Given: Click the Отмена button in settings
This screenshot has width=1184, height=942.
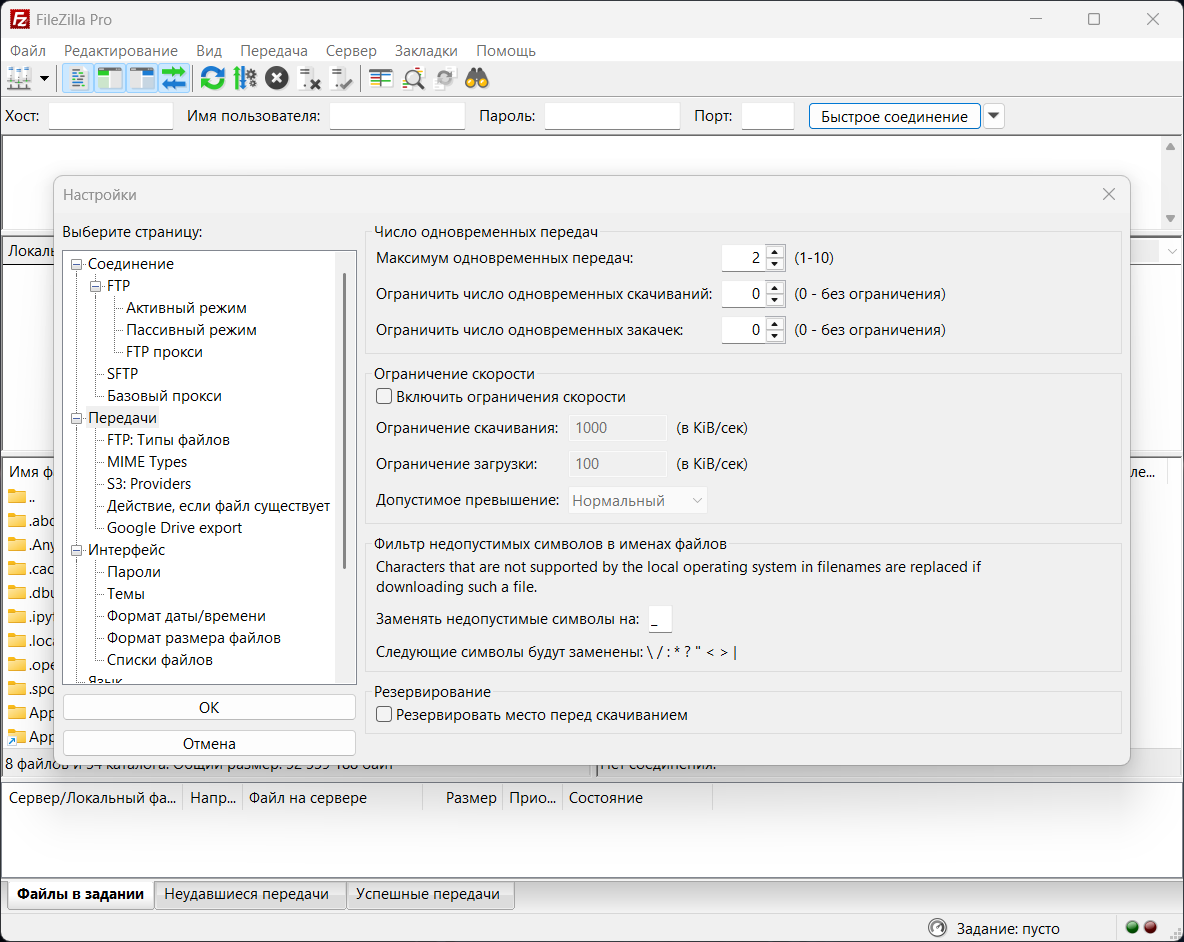Looking at the screenshot, I should pyautogui.click(x=209, y=743).
